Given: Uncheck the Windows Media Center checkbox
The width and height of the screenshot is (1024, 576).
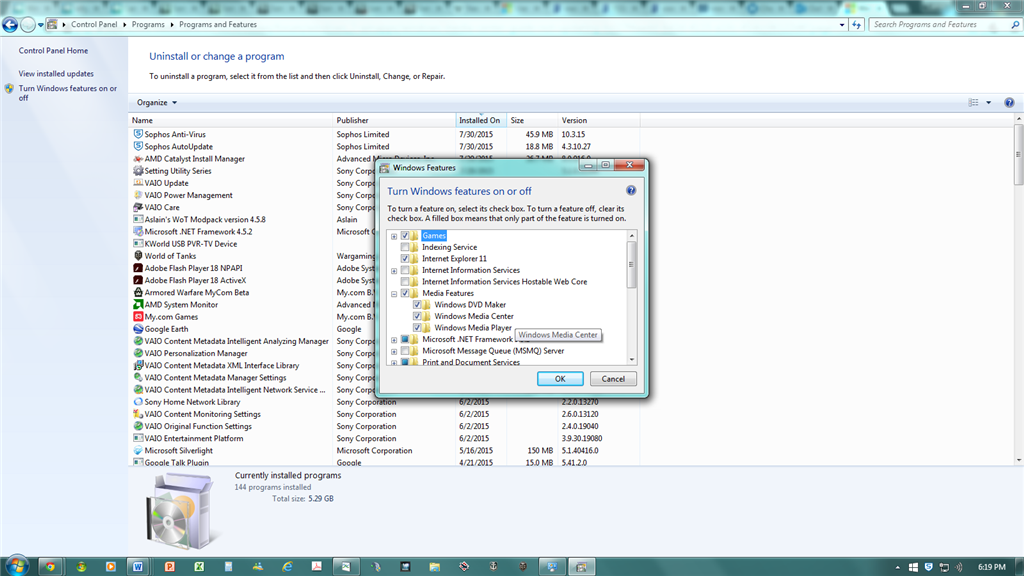Looking at the screenshot, I should 417,316.
